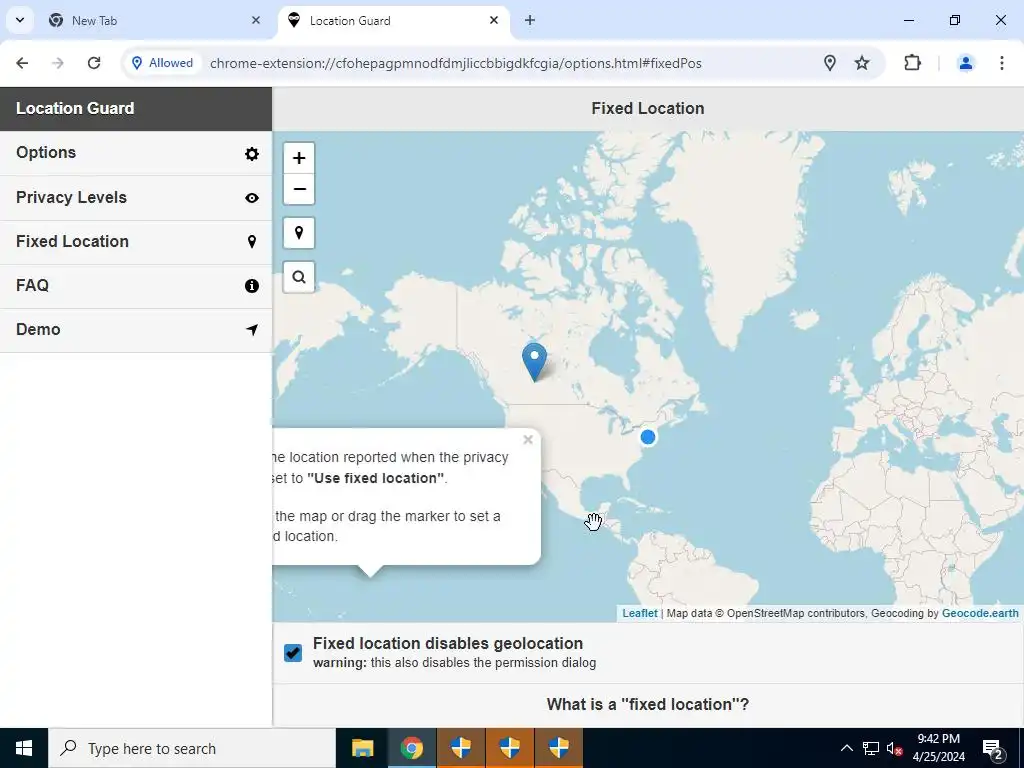Click the muted volume tray icon
Viewport: 1024px width, 768px height.
(x=894, y=748)
